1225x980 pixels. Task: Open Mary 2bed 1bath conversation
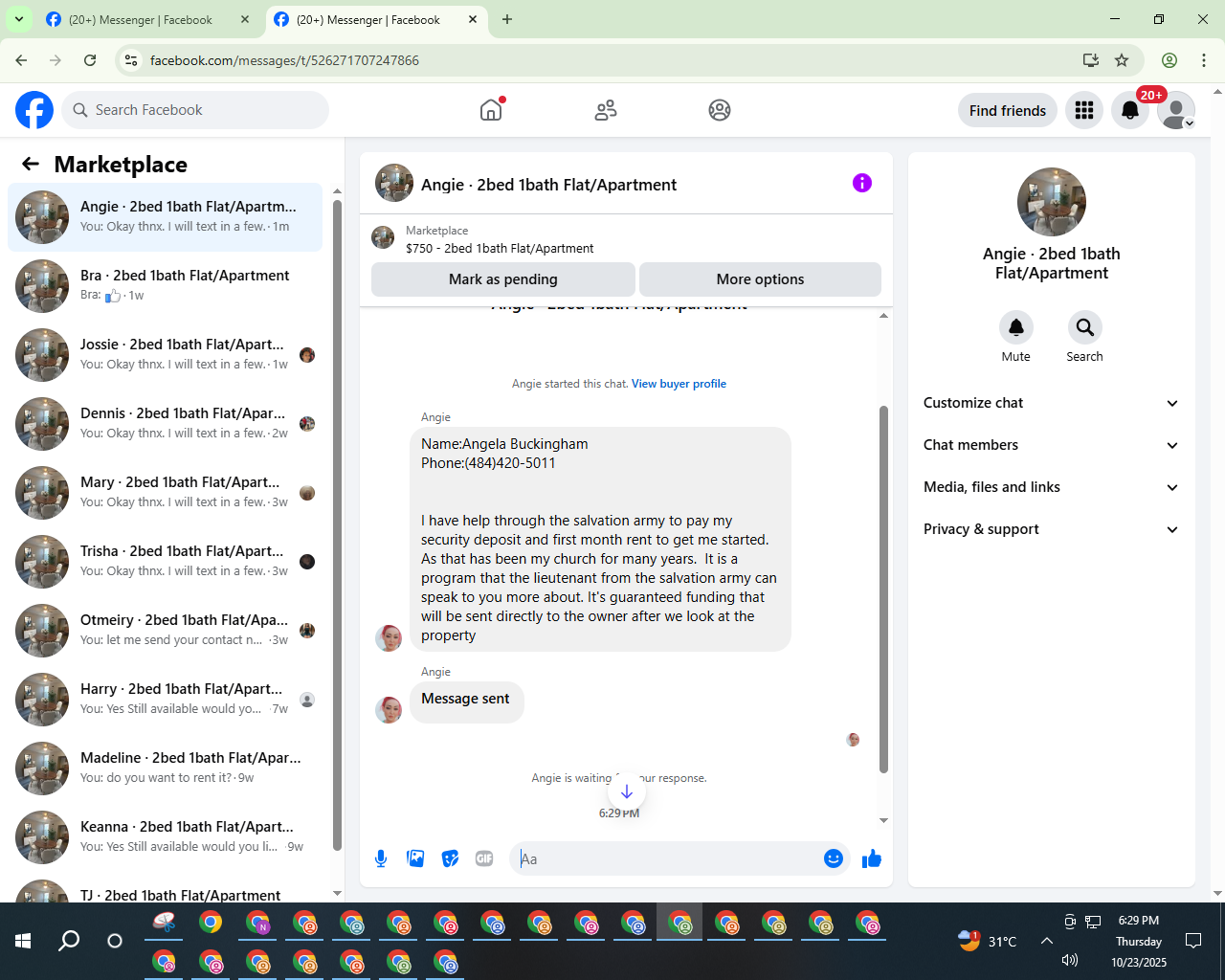[165, 492]
